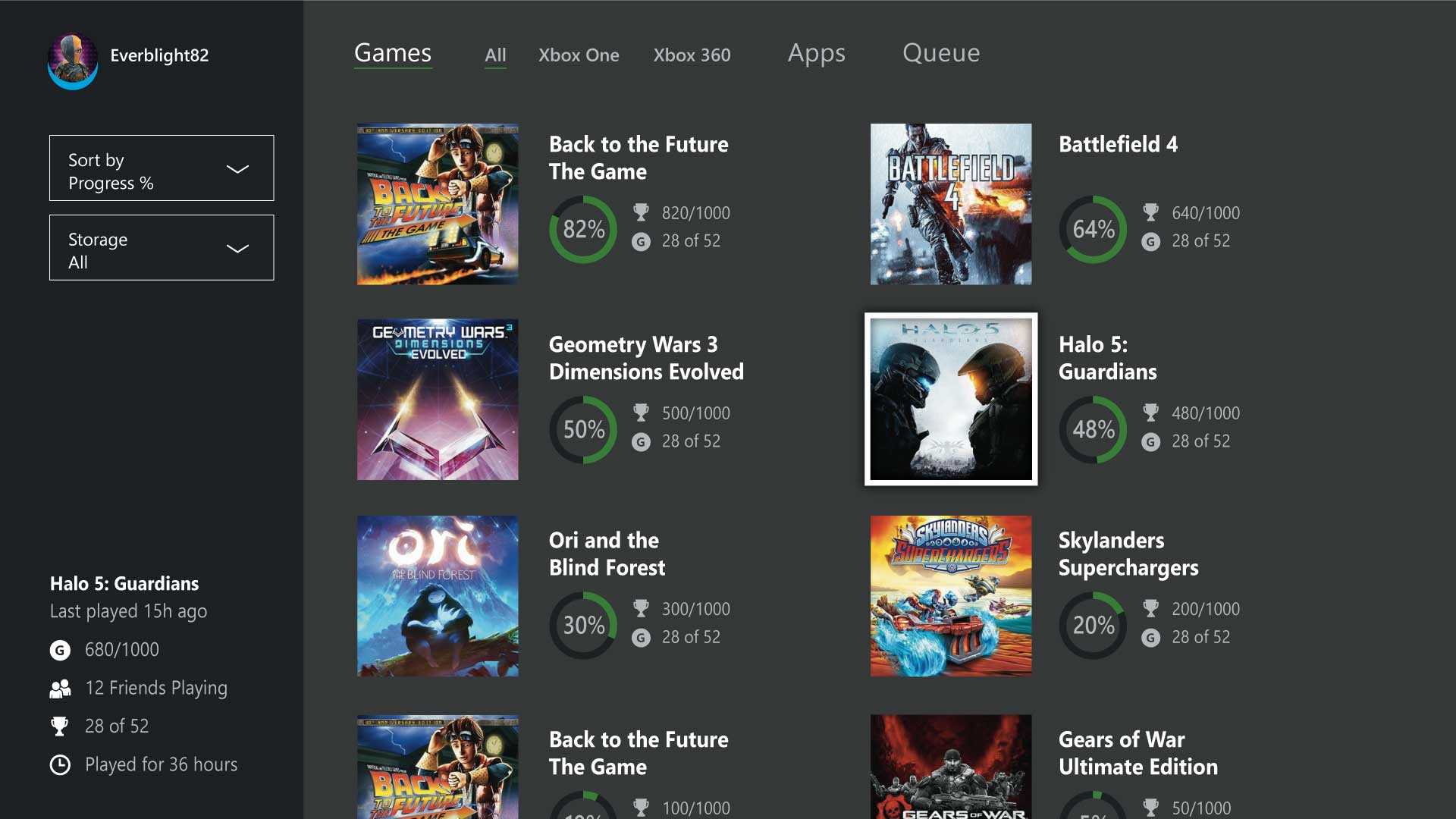Screen dimensions: 1456x819
Task: Click the sidebar trophy icon beside 28 of 52
Action: pyautogui.click(x=59, y=726)
